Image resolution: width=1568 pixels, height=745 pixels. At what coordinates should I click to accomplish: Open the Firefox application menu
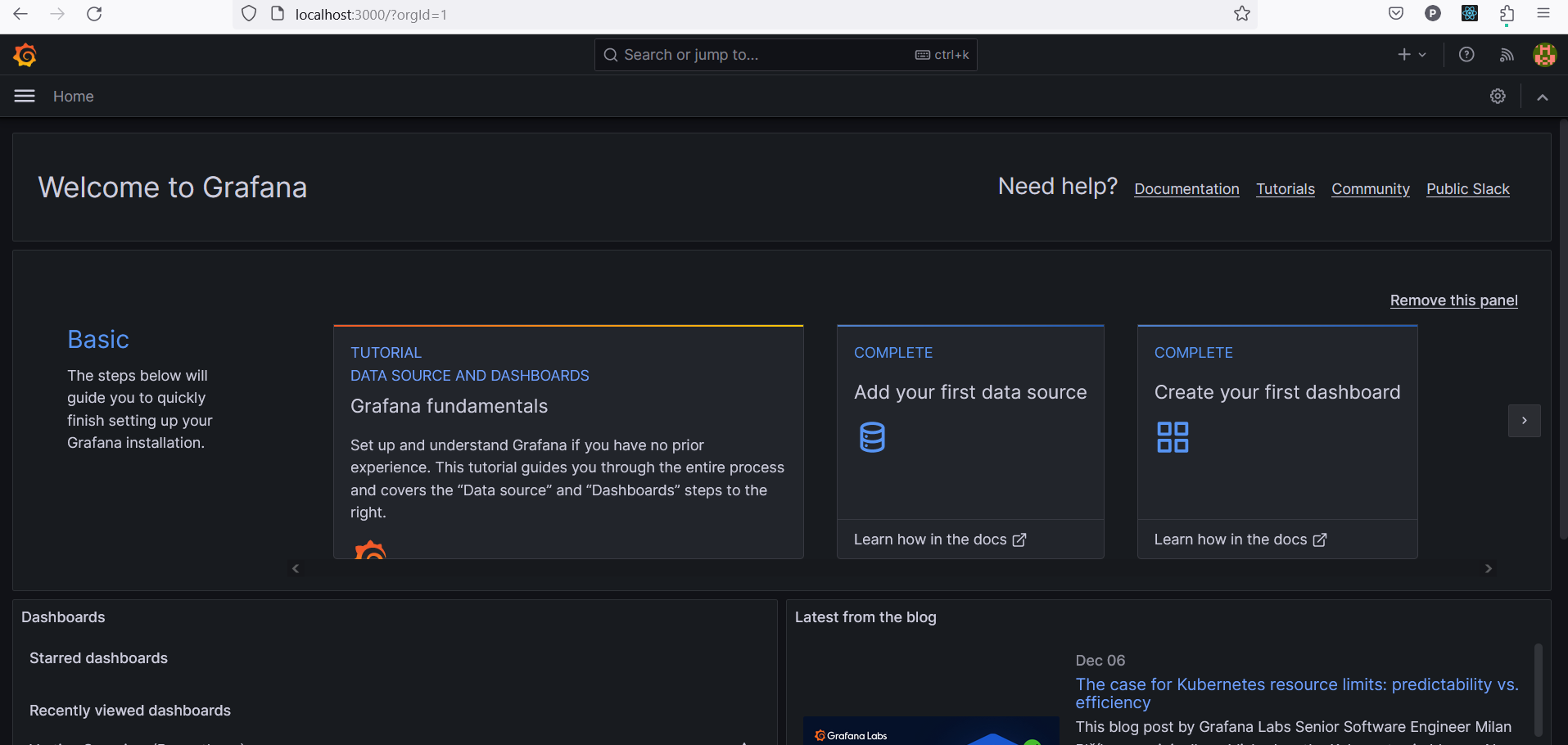tap(1543, 13)
